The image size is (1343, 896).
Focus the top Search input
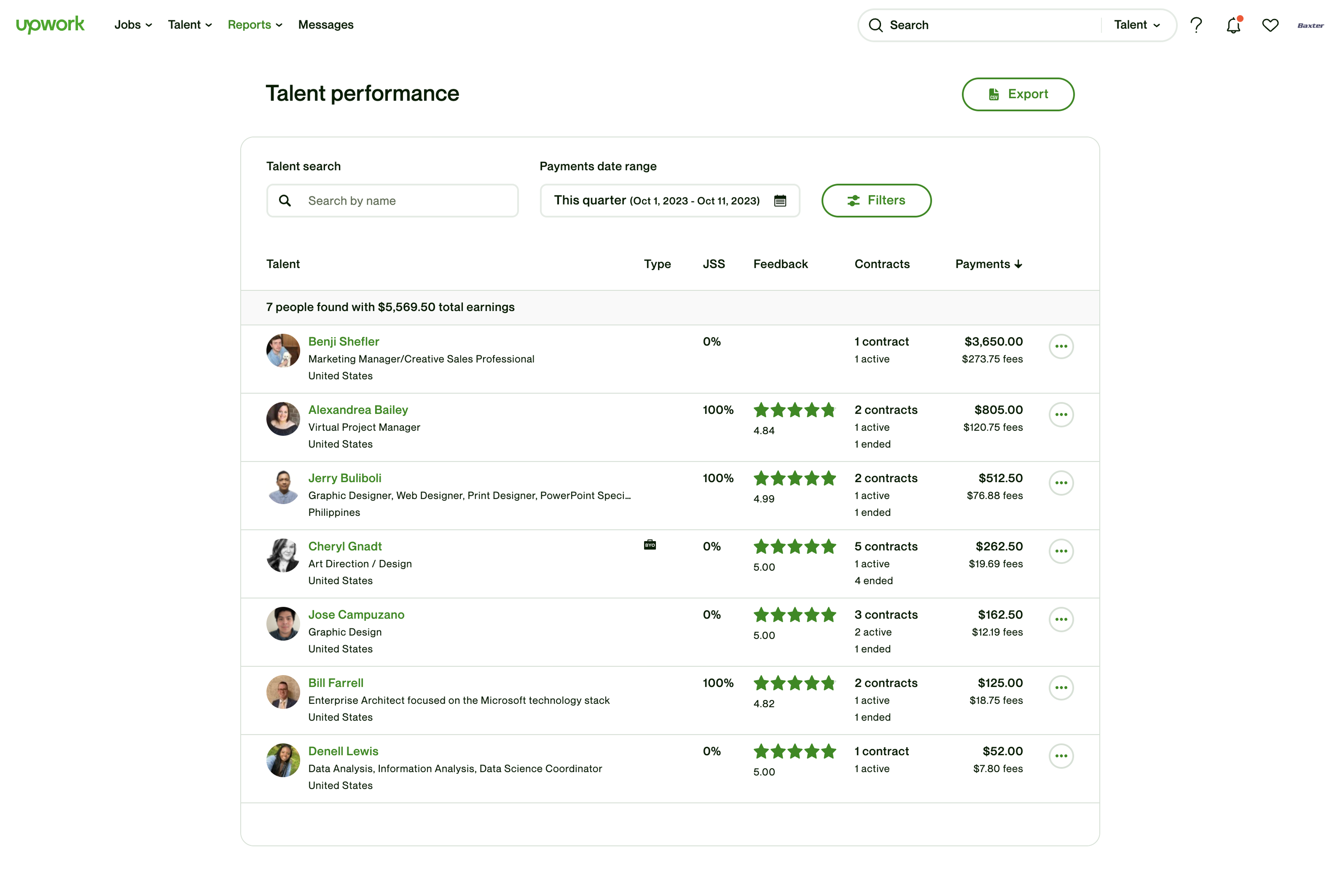click(991, 25)
